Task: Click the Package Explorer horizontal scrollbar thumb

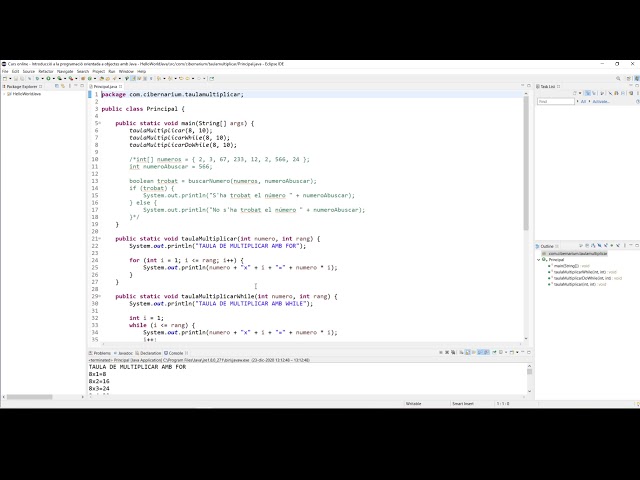Action: coord(29,397)
